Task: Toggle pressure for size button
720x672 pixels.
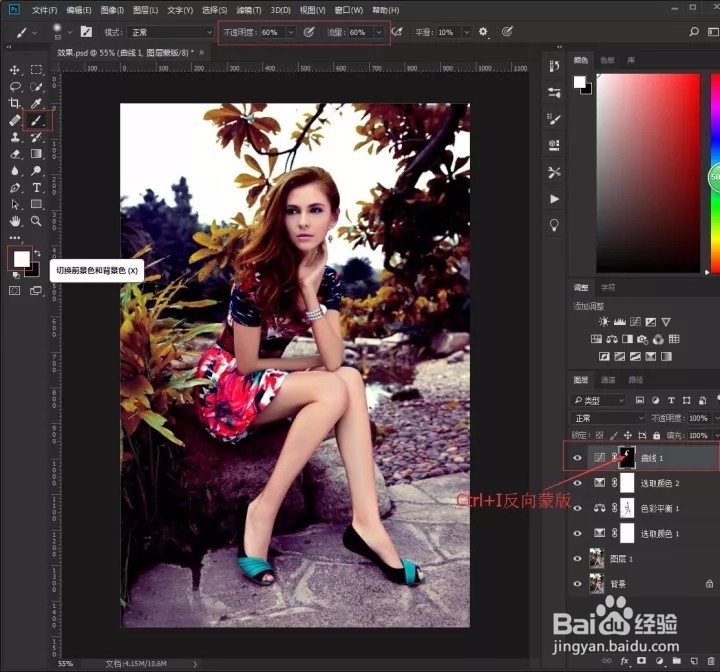Action: pos(507,32)
